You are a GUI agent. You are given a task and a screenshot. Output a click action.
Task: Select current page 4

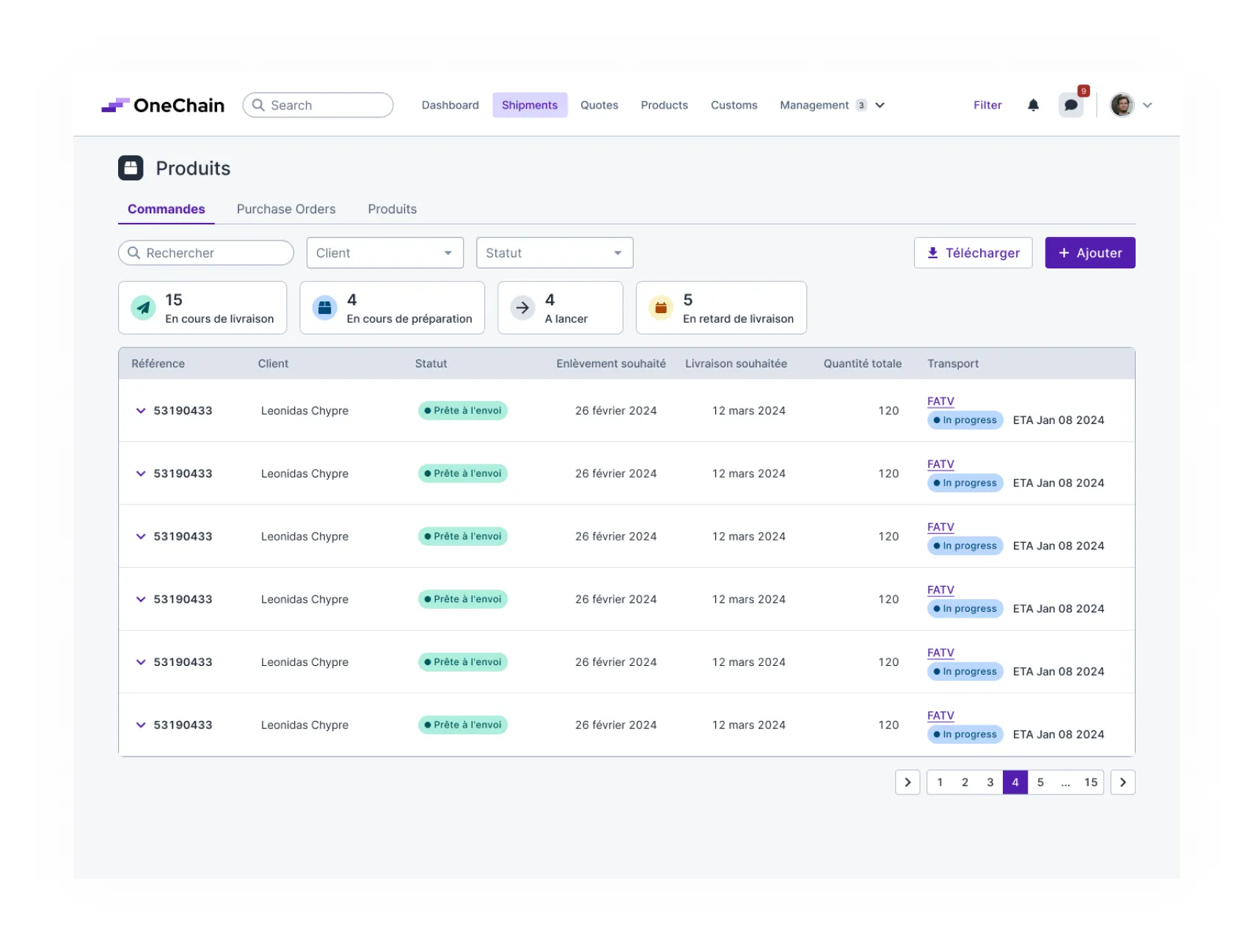[1015, 782]
